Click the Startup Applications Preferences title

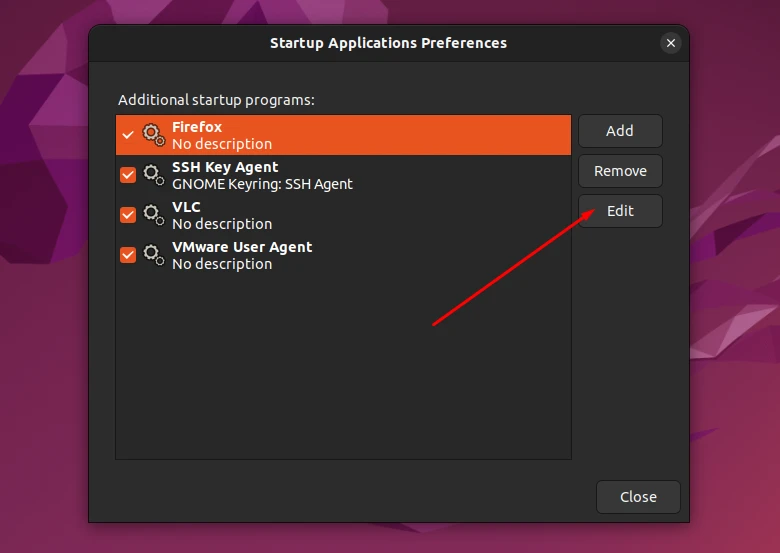click(389, 43)
